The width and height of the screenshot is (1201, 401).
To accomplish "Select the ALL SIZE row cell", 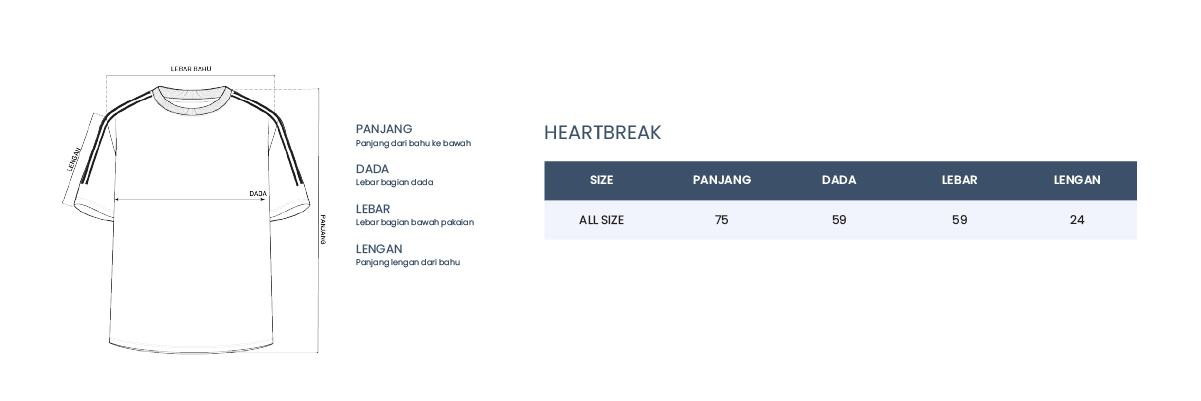I will pos(602,220).
